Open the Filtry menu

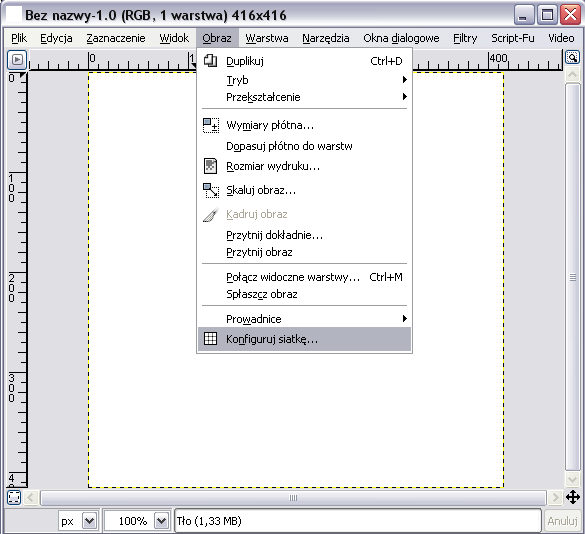pyautogui.click(x=465, y=38)
